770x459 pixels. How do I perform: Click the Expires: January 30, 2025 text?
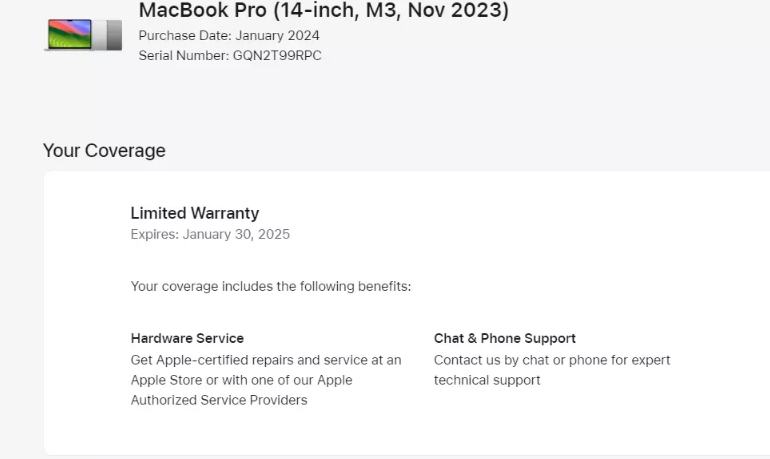pos(210,234)
